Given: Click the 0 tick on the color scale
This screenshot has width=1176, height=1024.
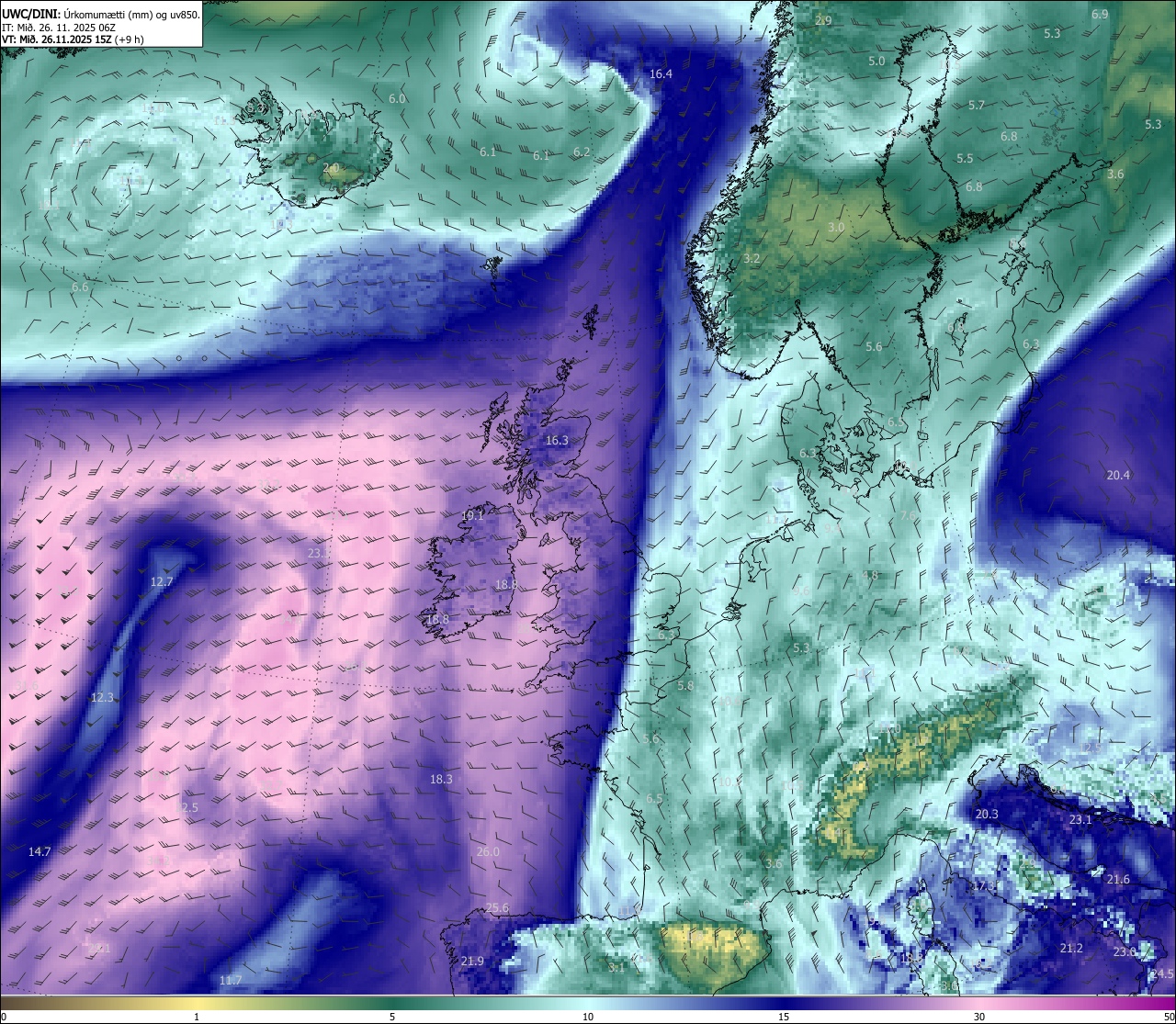Looking at the screenshot, I should pyautogui.click(x=3, y=1017).
